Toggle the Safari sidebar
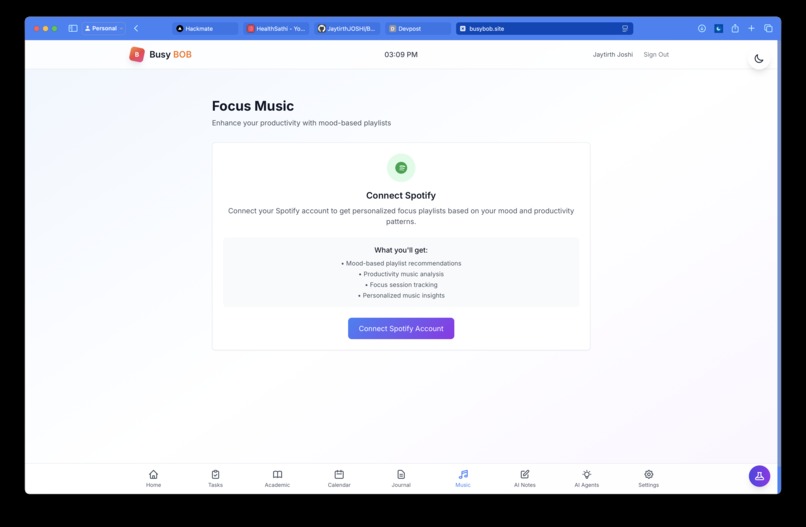Viewport: 806px width, 527px height. pos(73,28)
